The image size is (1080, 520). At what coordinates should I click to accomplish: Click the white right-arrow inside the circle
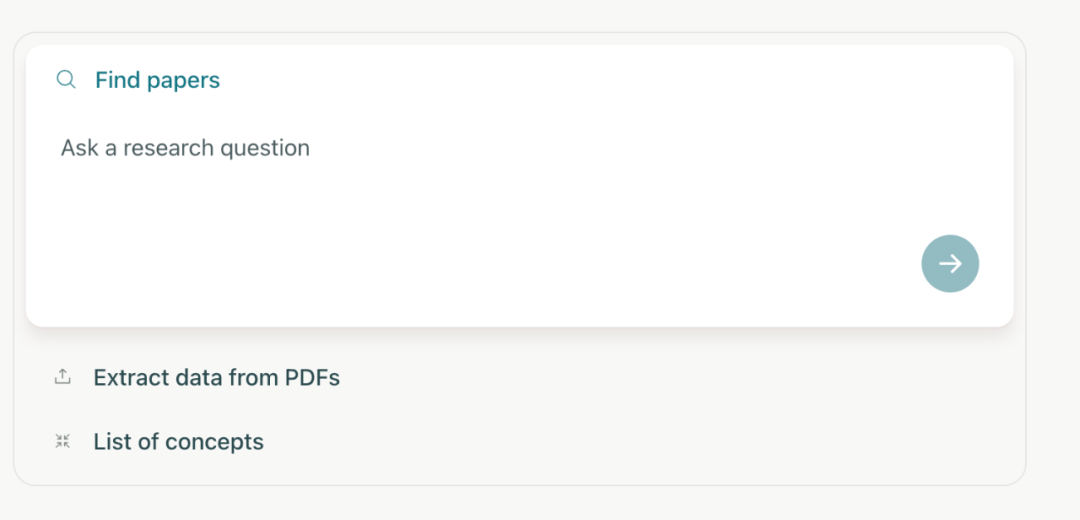951,264
